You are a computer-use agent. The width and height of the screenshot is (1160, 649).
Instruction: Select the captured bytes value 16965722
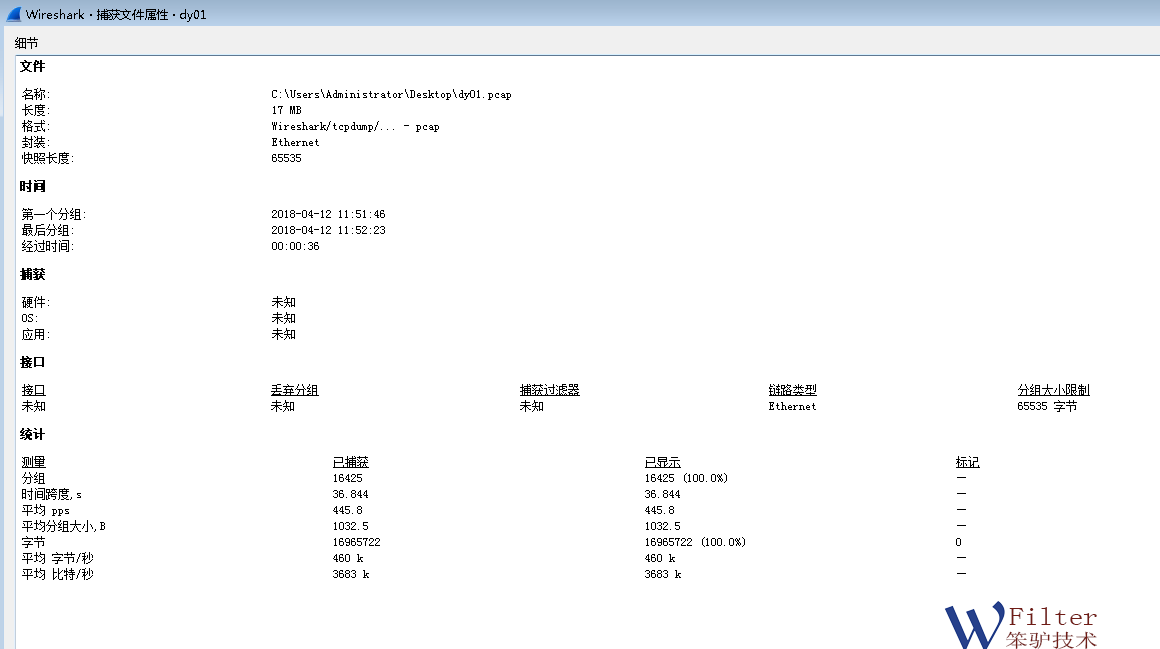point(356,542)
